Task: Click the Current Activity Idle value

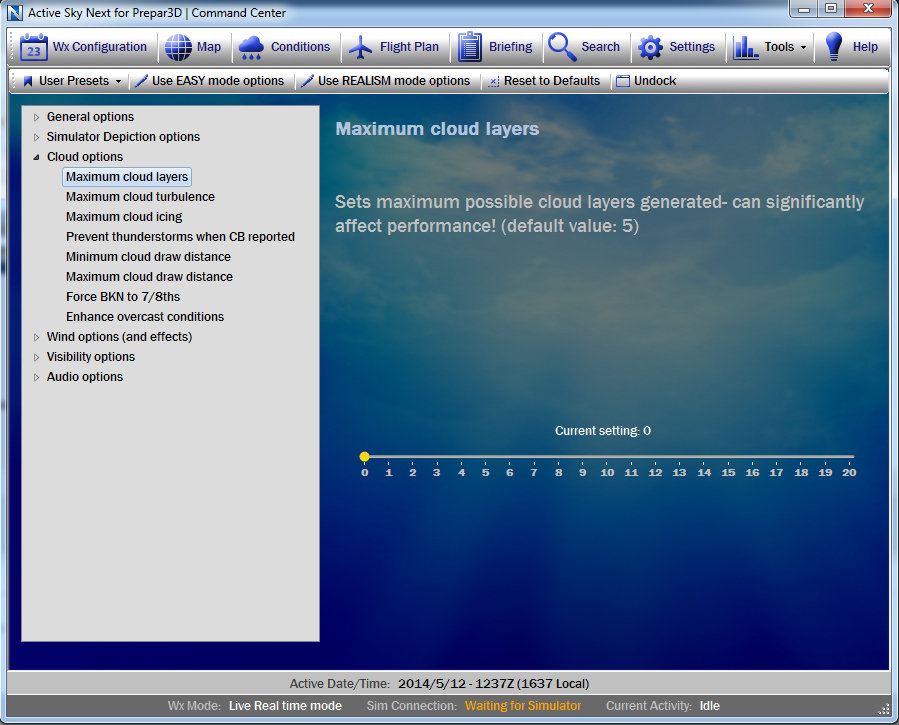Action: pyautogui.click(x=709, y=706)
